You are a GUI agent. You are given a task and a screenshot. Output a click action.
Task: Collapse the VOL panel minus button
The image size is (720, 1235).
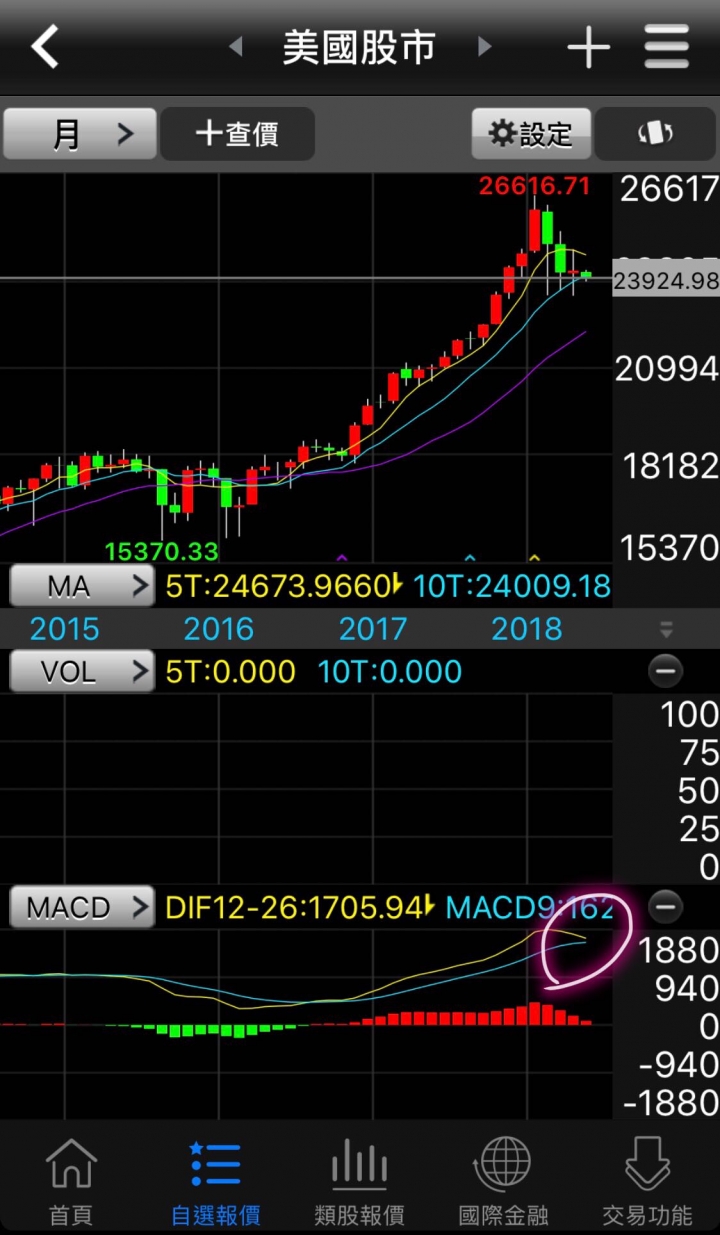click(x=665, y=671)
